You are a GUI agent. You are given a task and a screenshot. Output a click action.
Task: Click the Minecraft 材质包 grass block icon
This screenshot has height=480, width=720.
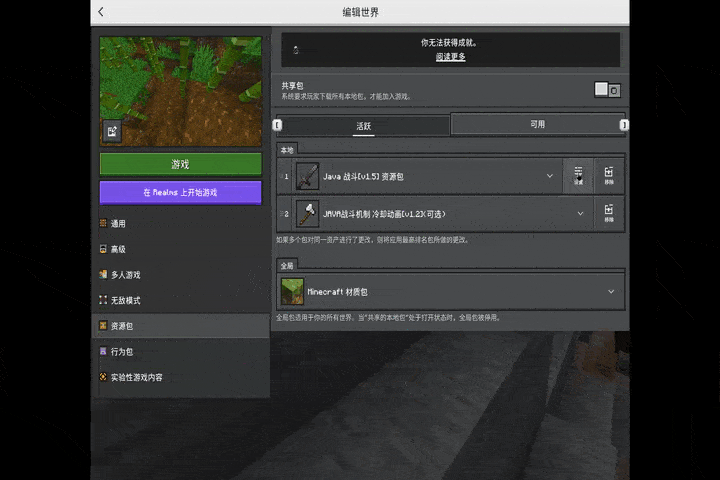tap(292, 291)
